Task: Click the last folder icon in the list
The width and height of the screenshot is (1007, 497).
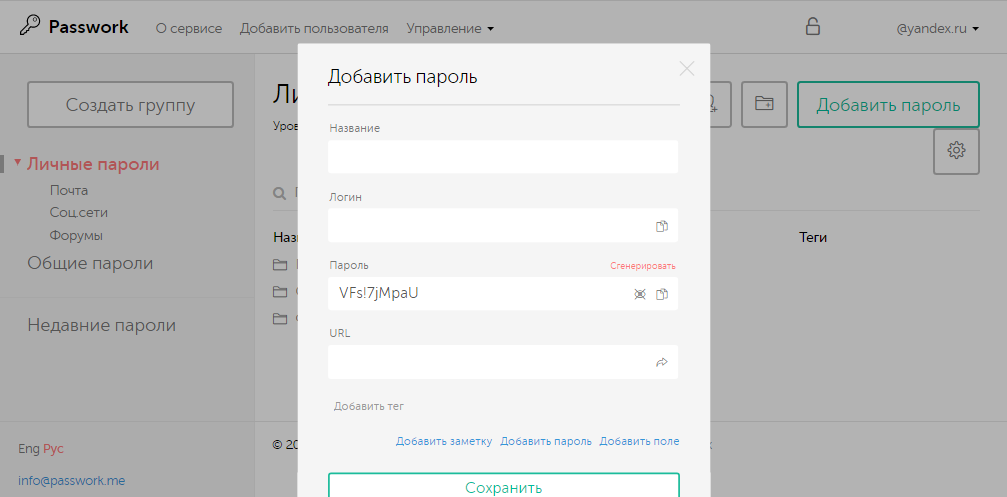Action: point(279,318)
